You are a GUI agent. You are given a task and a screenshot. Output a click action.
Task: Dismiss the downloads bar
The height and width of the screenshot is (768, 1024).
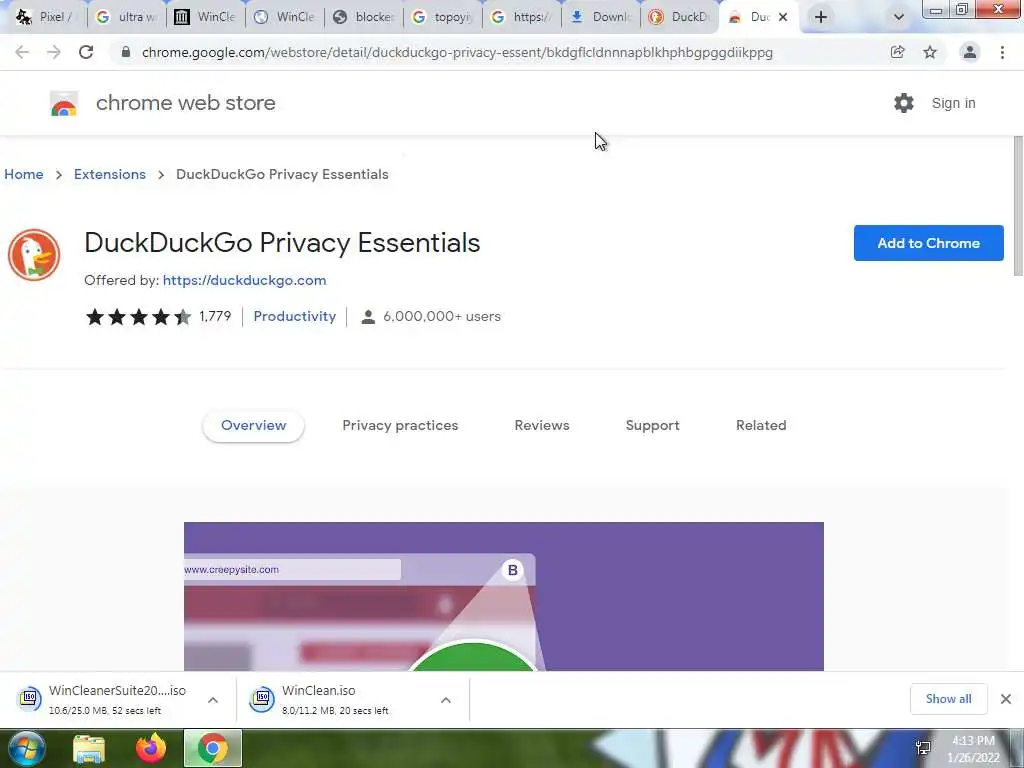(1006, 699)
